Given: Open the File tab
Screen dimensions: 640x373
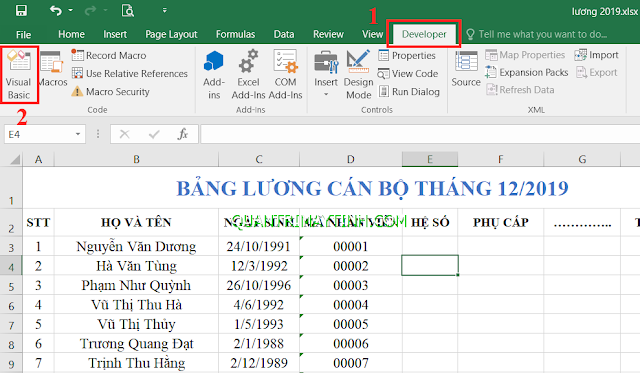Looking at the screenshot, I should point(23,35).
